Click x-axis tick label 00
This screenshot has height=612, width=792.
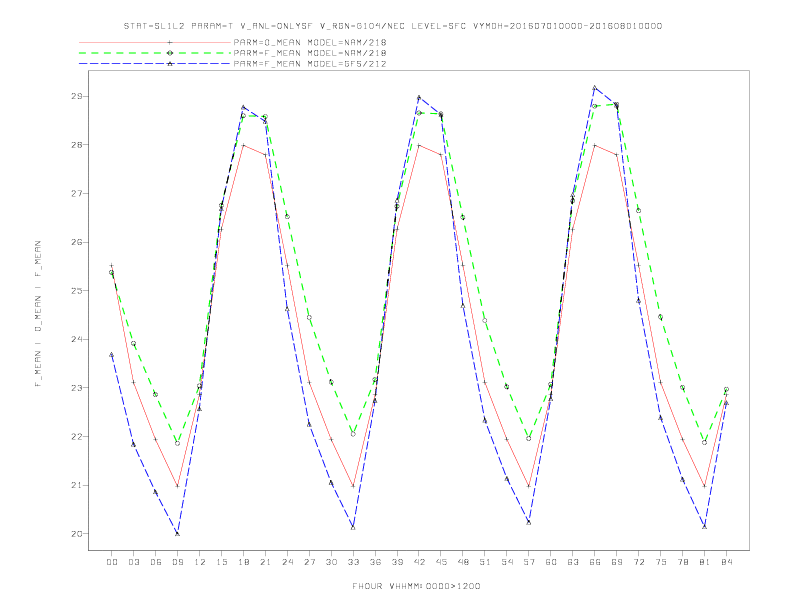[x=112, y=562]
